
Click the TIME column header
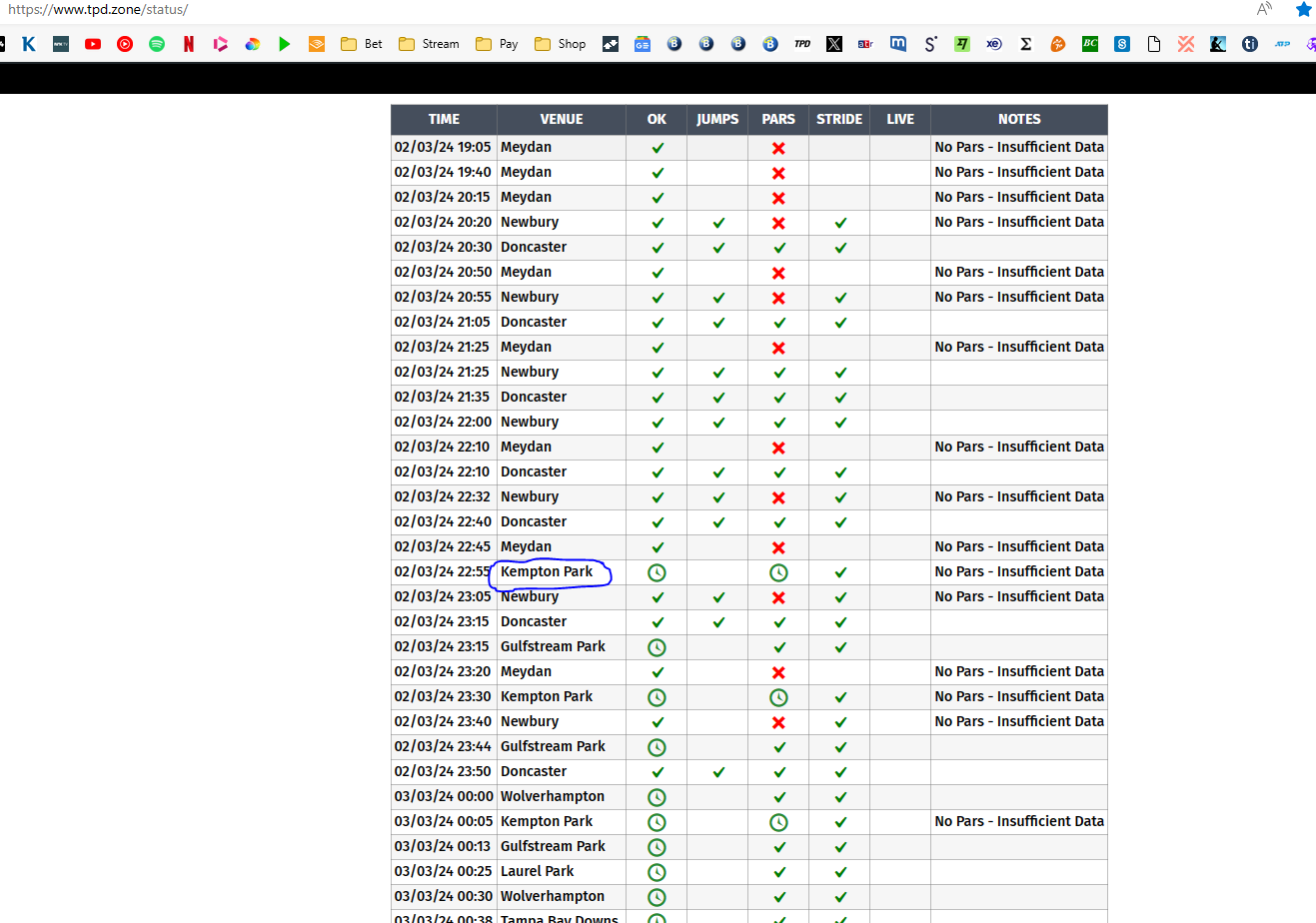coord(444,119)
